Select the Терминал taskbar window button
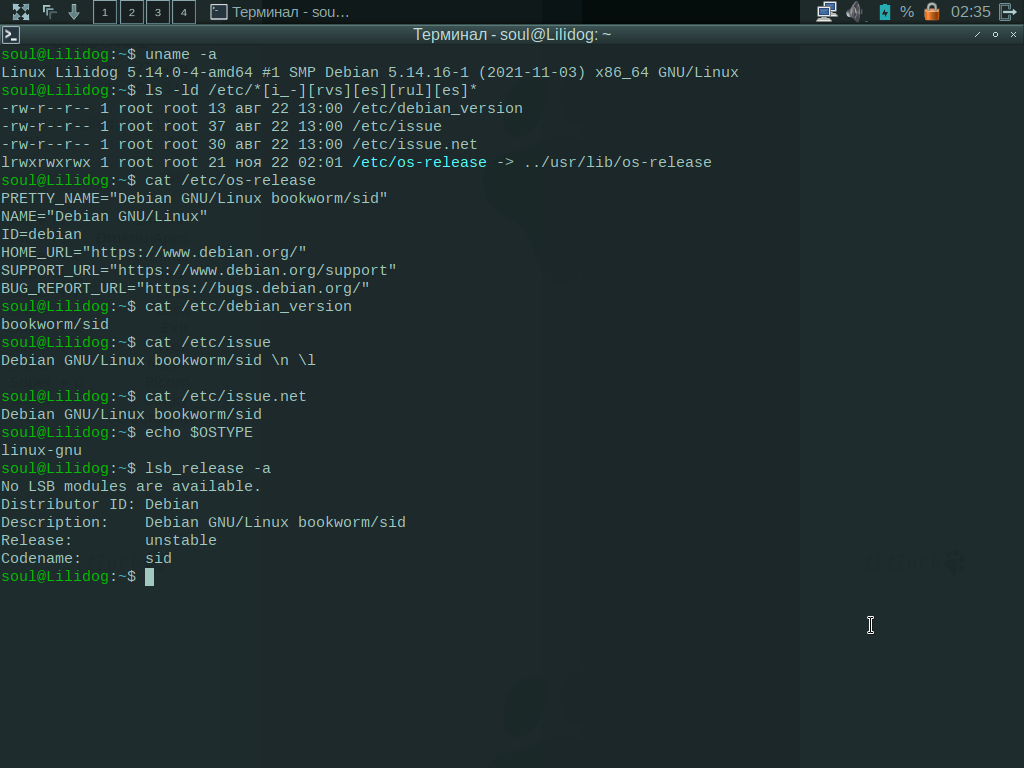Screen dimensions: 1024x768 281,12
